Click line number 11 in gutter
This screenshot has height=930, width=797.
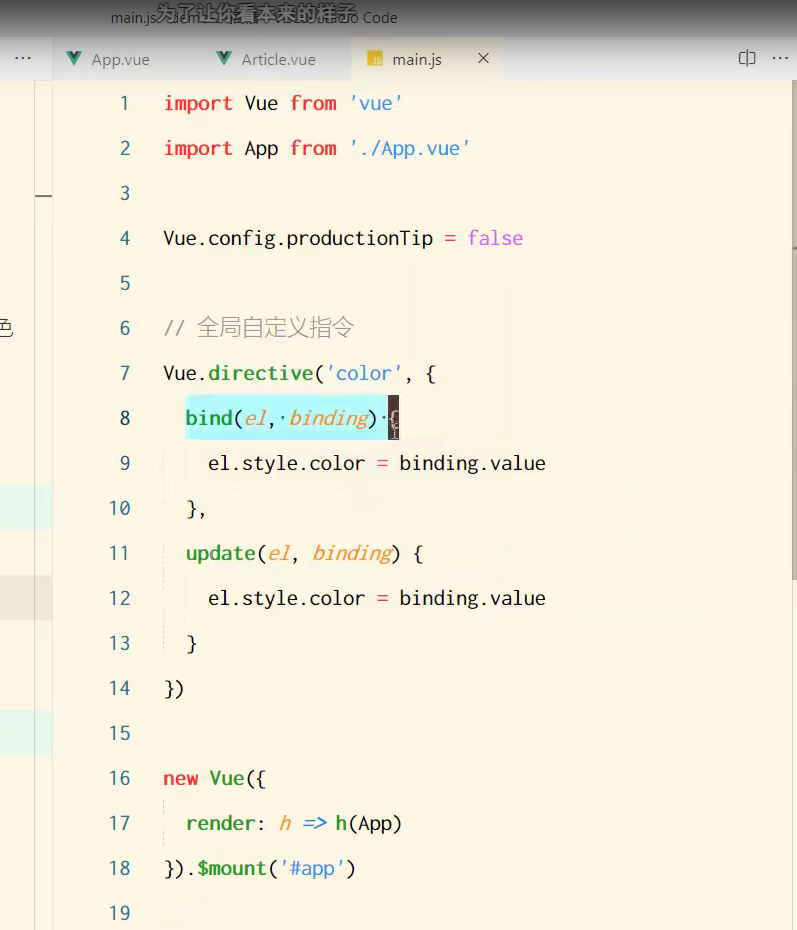pos(119,553)
